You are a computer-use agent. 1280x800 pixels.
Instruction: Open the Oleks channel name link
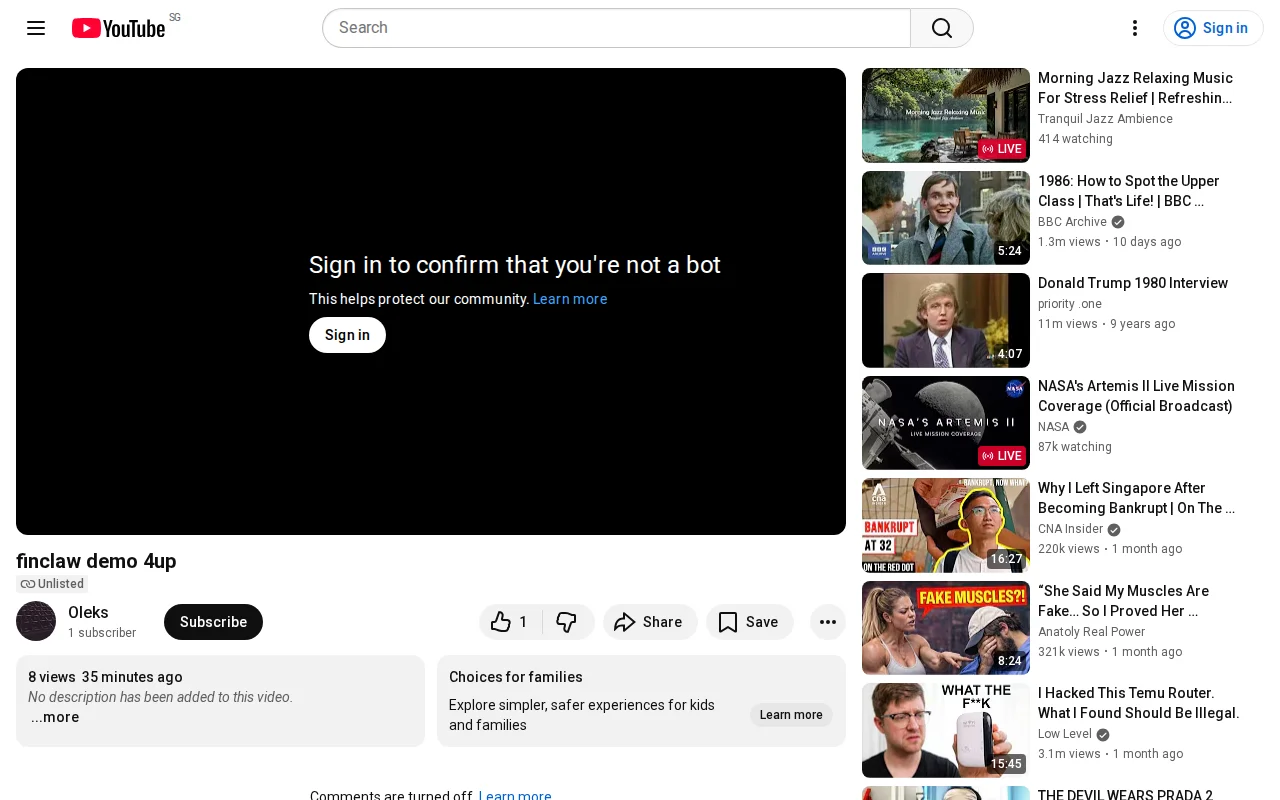click(88, 612)
